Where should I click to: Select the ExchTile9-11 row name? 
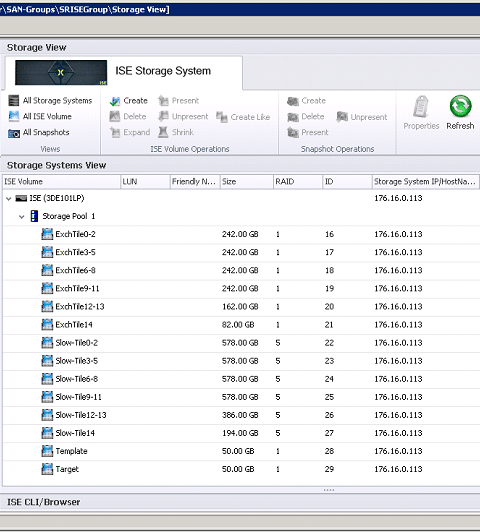coord(77,288)
